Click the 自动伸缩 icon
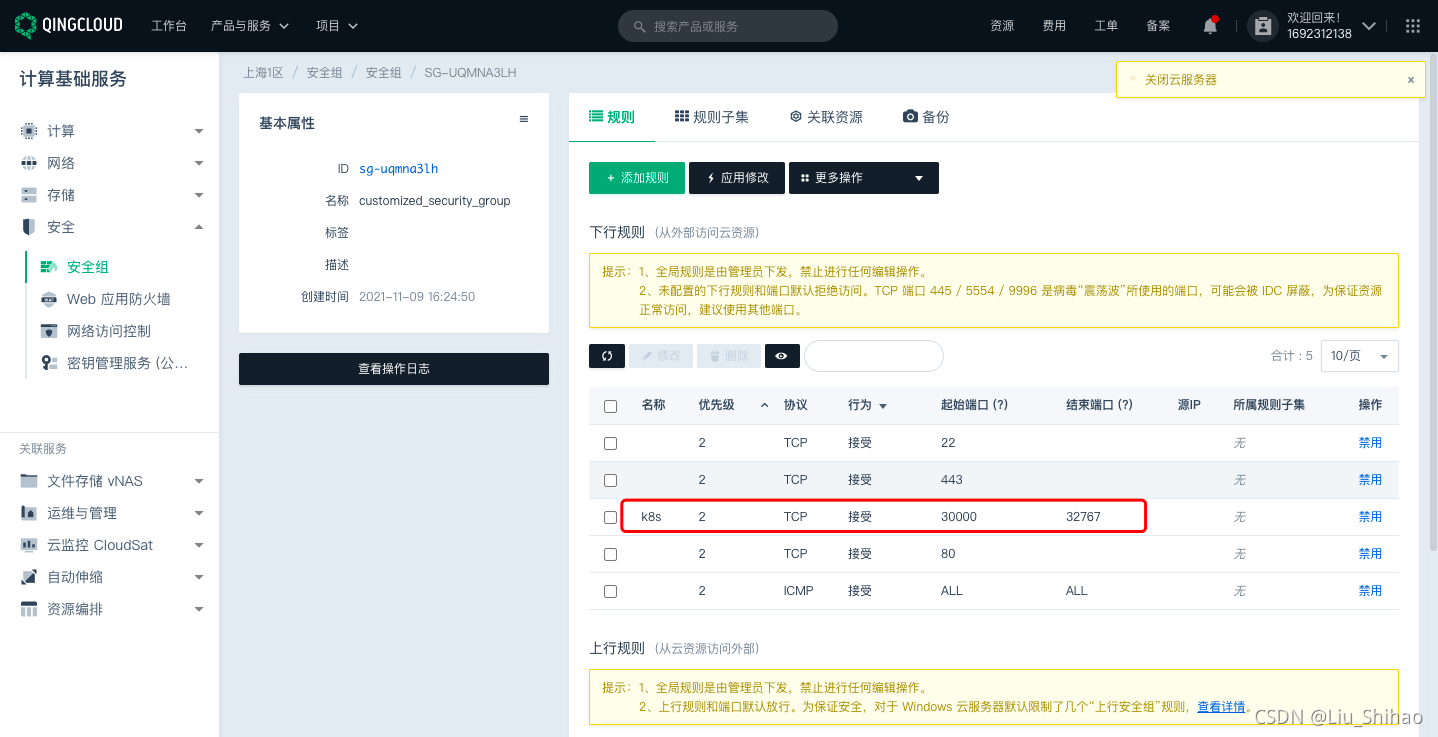 click(29, 577)
